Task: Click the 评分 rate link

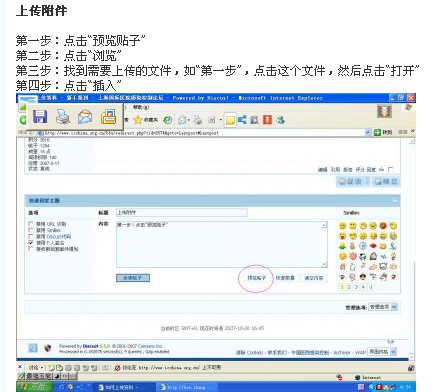Action: [360, 170]
